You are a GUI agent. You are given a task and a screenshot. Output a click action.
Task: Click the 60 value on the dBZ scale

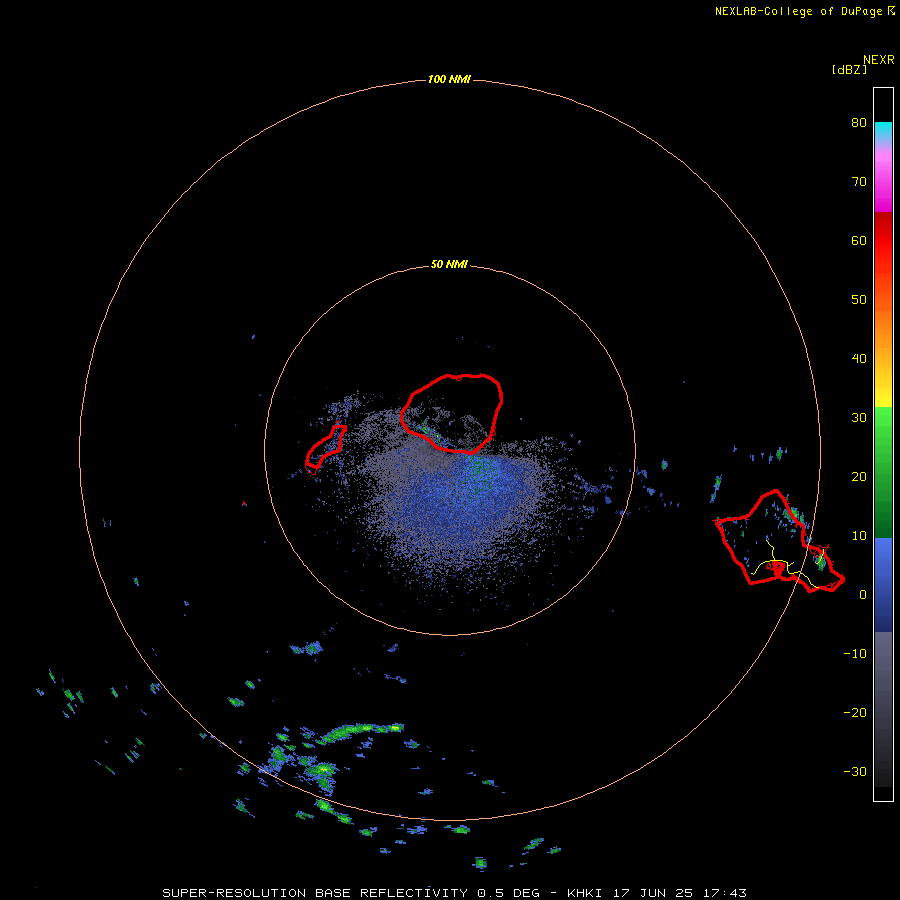[859, 241]
